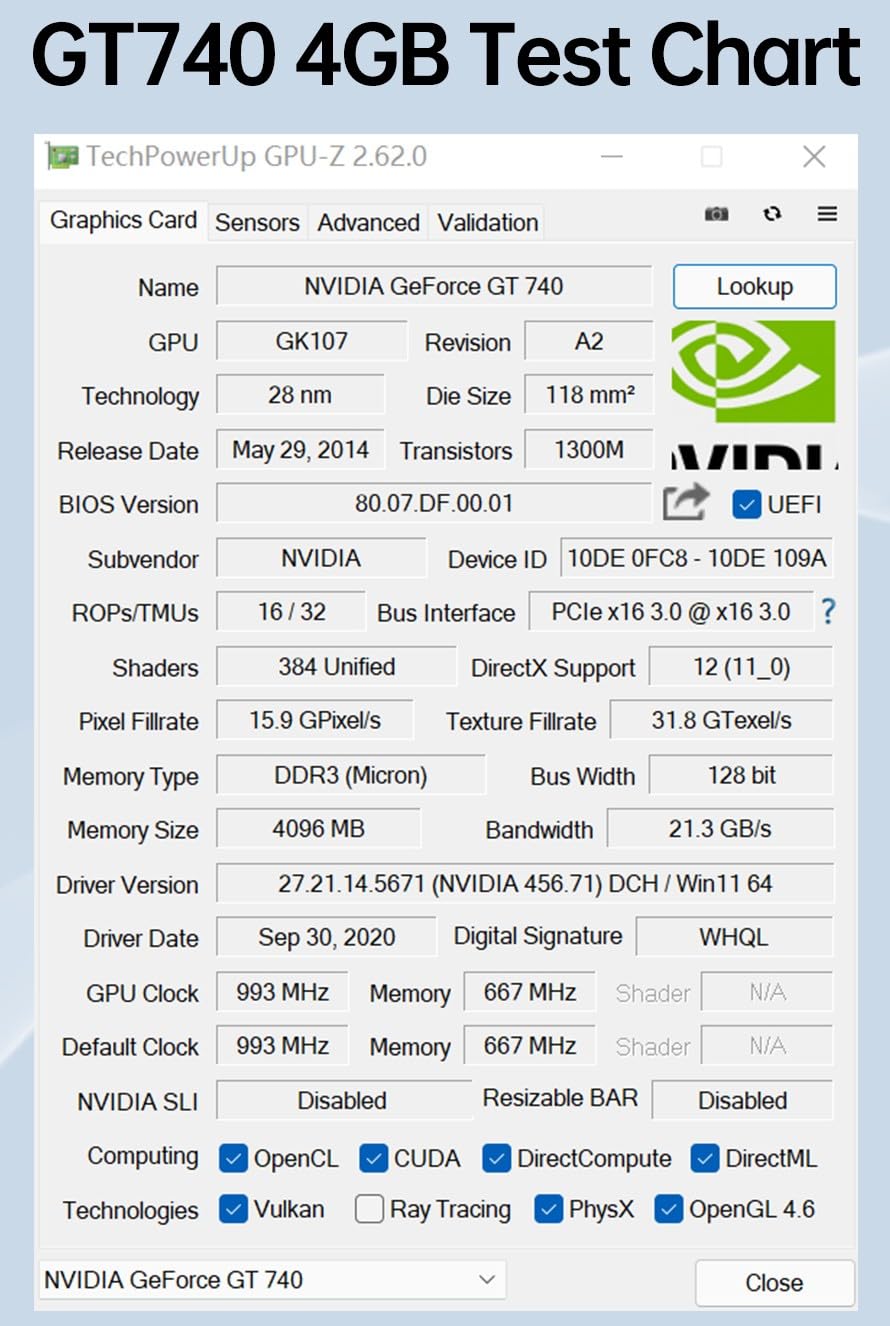Enable the Ray Tracing checkbox
This screenshot has height=1326, width=890.
point(369,1209)
